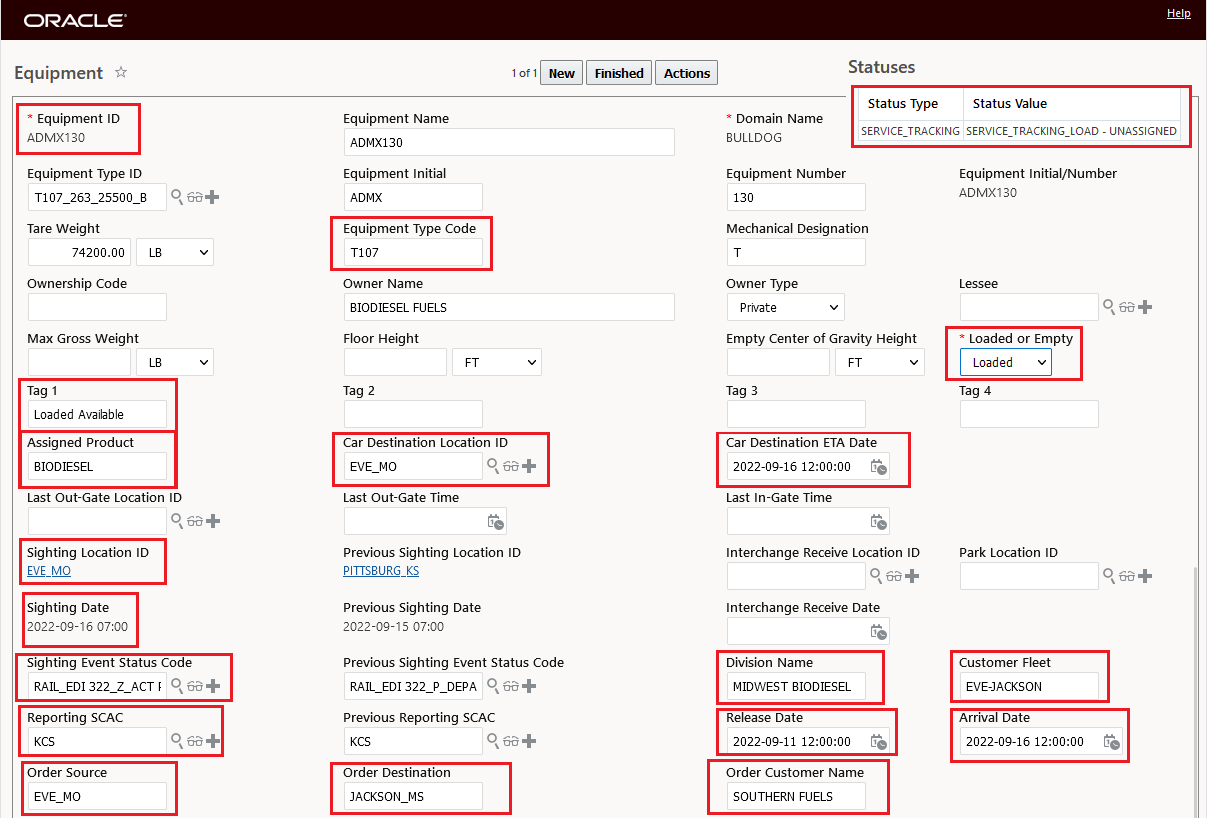Open Empty Center of Gravity Height unit dropdown
The image size is (1207, 818).
(880, 362)
